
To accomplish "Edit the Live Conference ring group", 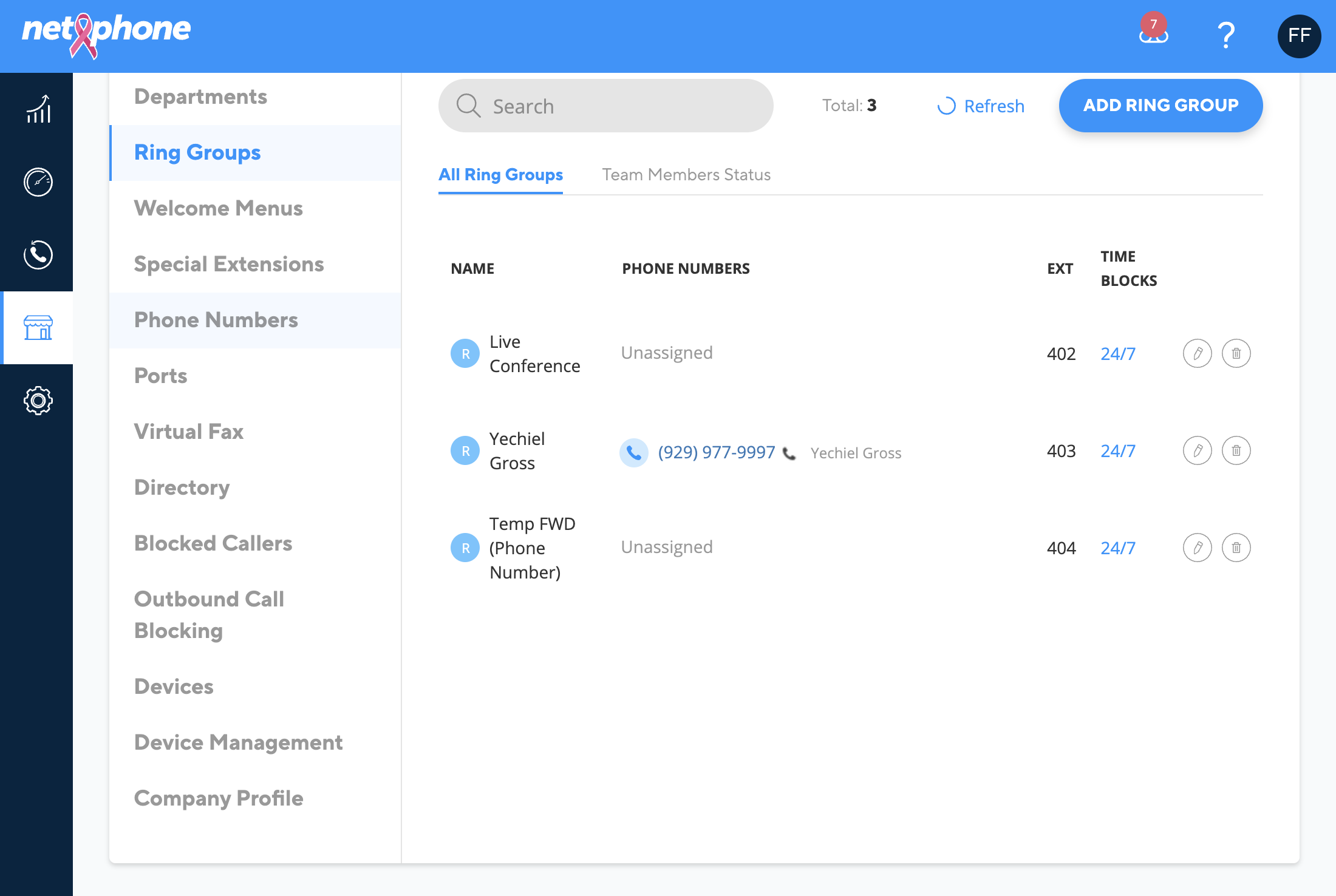I will coord(1197,353).
